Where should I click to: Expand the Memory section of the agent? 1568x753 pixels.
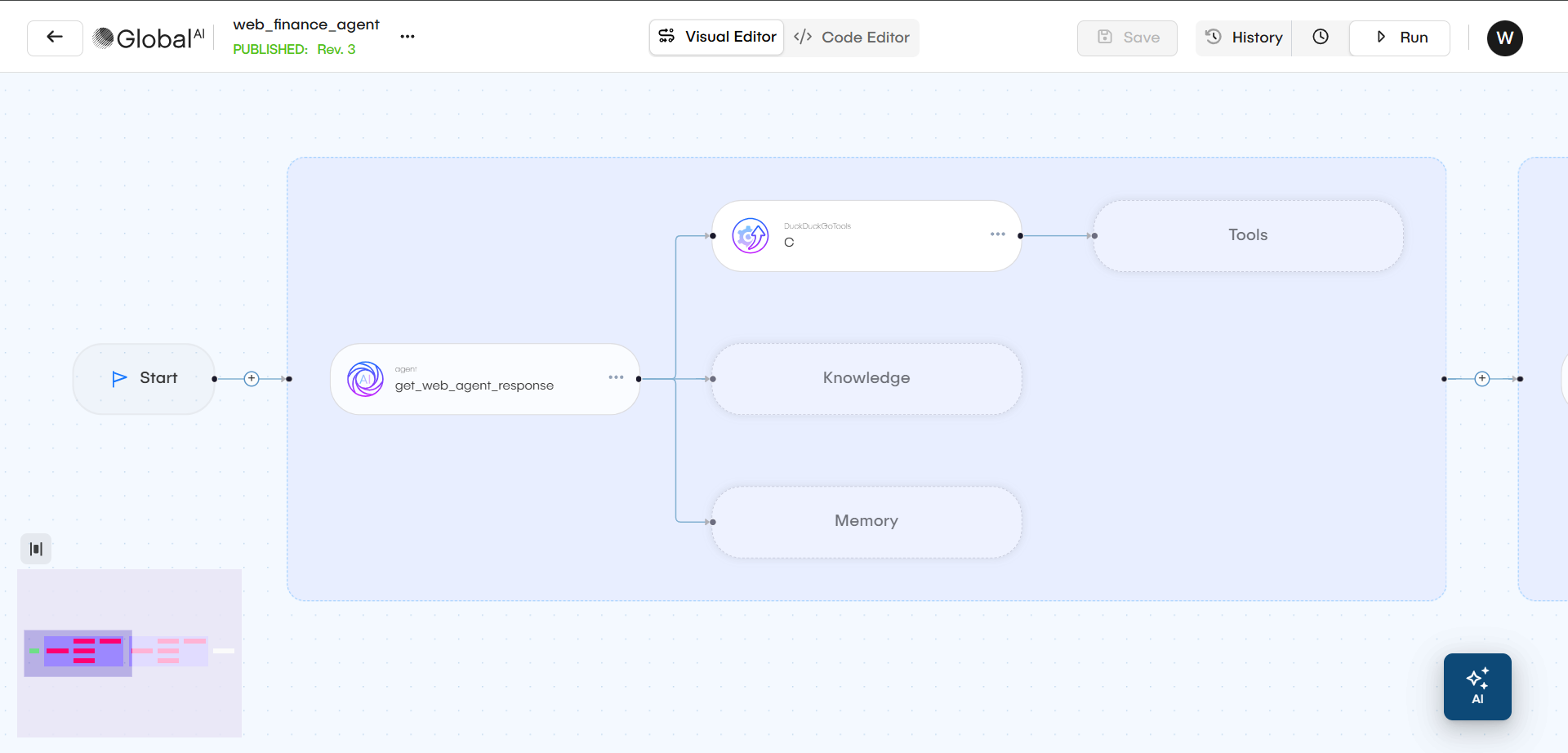pyautogui.click(x=866, y=521)
